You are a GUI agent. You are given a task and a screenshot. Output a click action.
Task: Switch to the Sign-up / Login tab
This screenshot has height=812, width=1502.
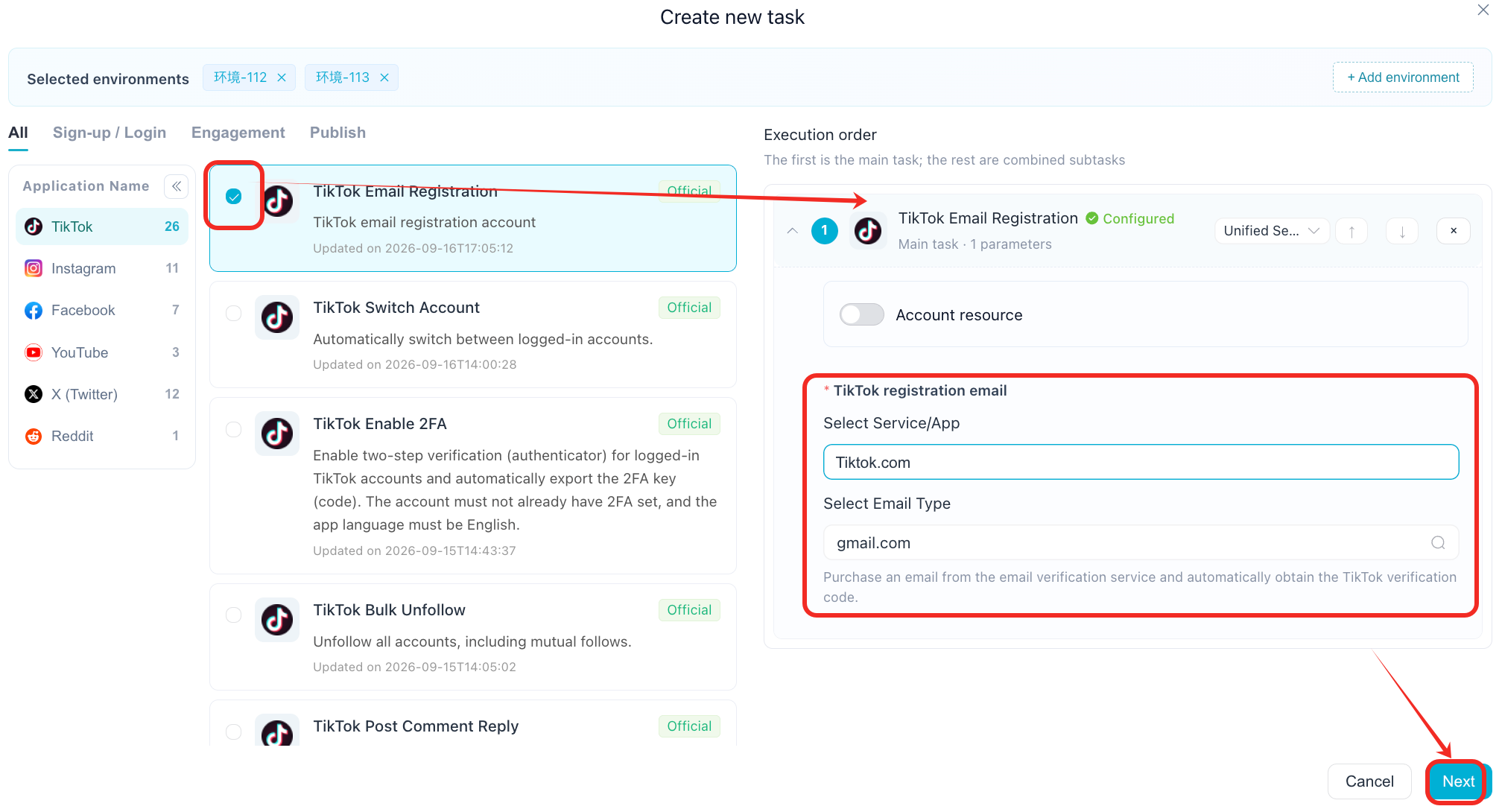[110, 133]
